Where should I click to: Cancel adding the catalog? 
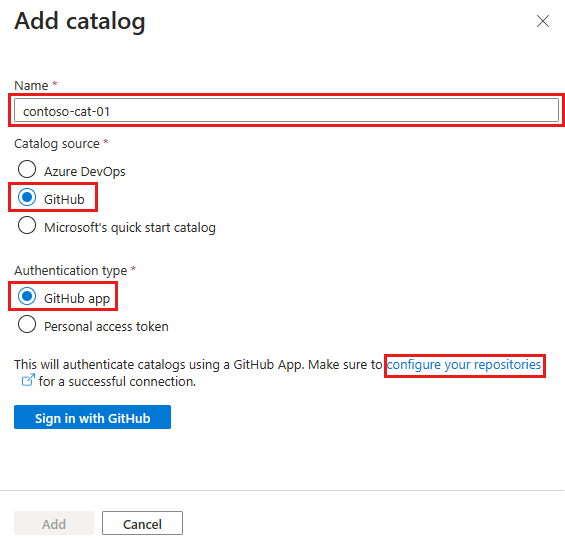pos(142,523)
